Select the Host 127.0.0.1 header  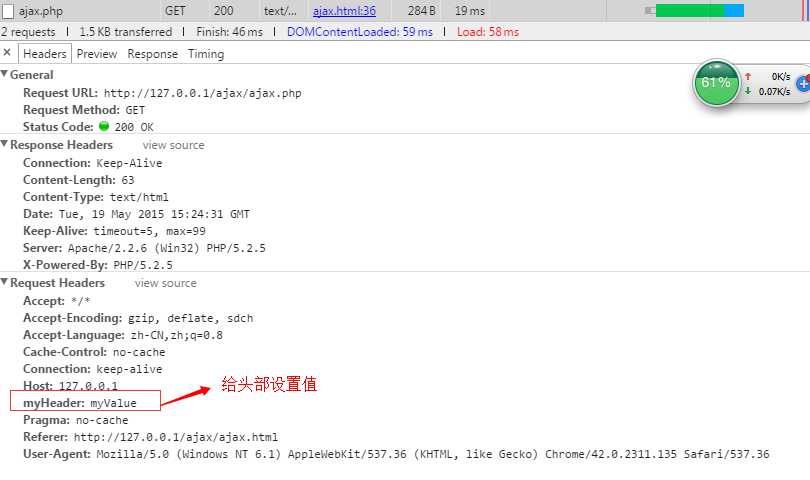[x=70, y=386]
